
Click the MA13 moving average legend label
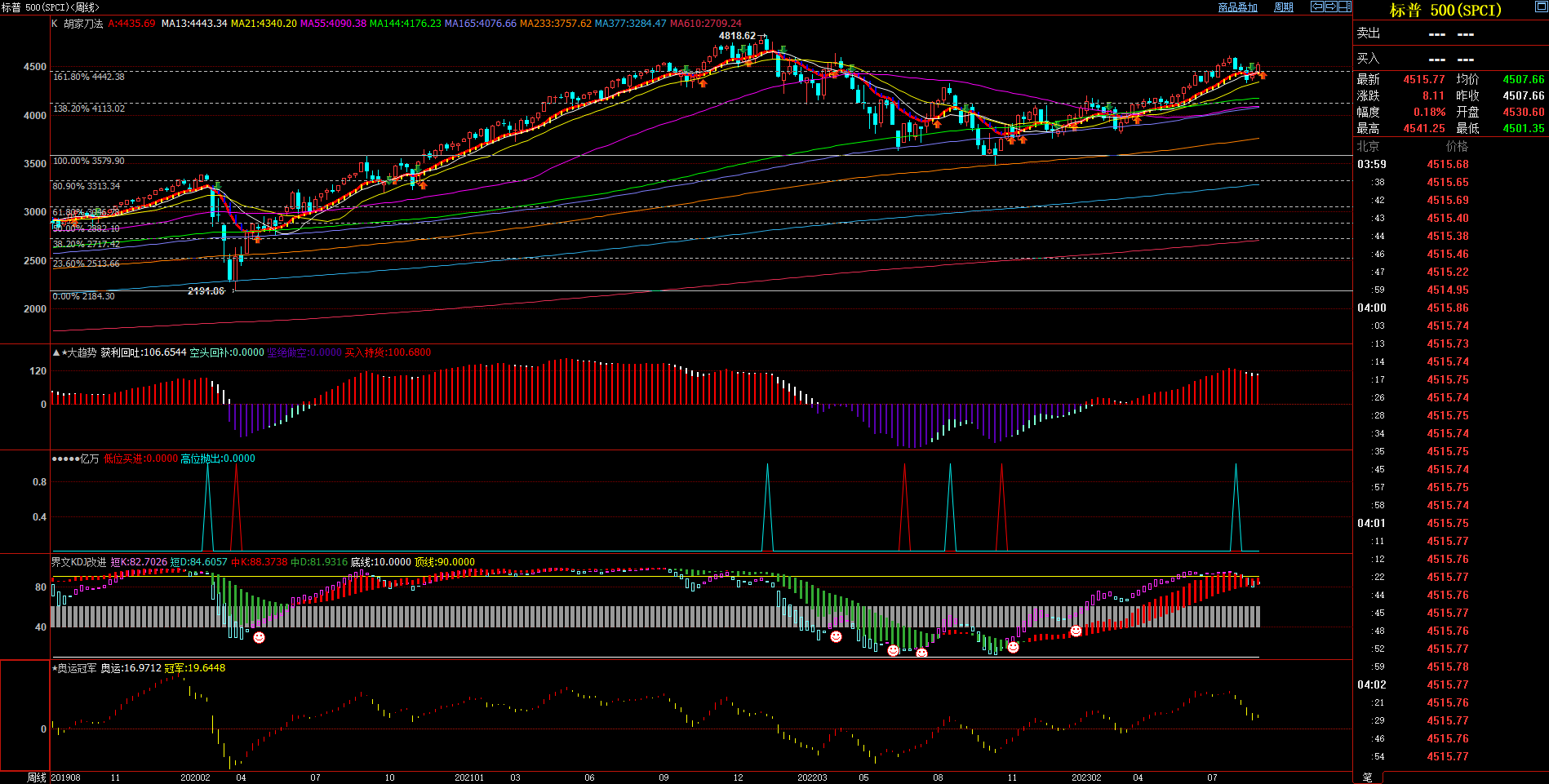[x=194, y=24]
